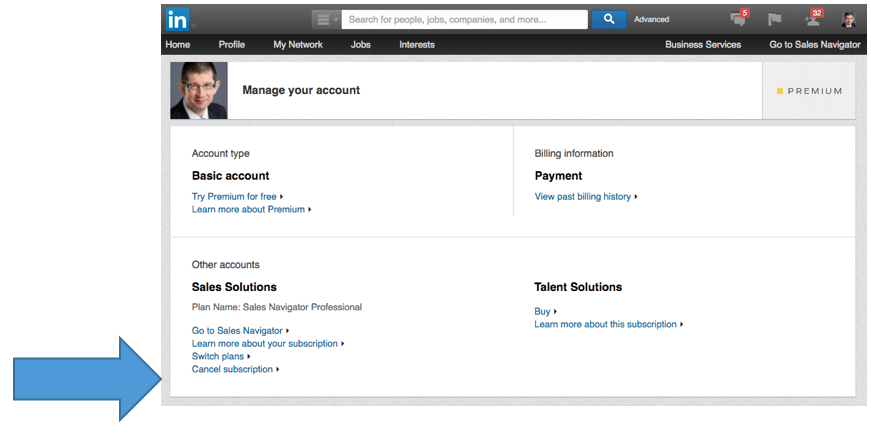Click the LinkedIn logo icon
The height and width of the screenshot is (433, 871).
(x=177, y=19)
